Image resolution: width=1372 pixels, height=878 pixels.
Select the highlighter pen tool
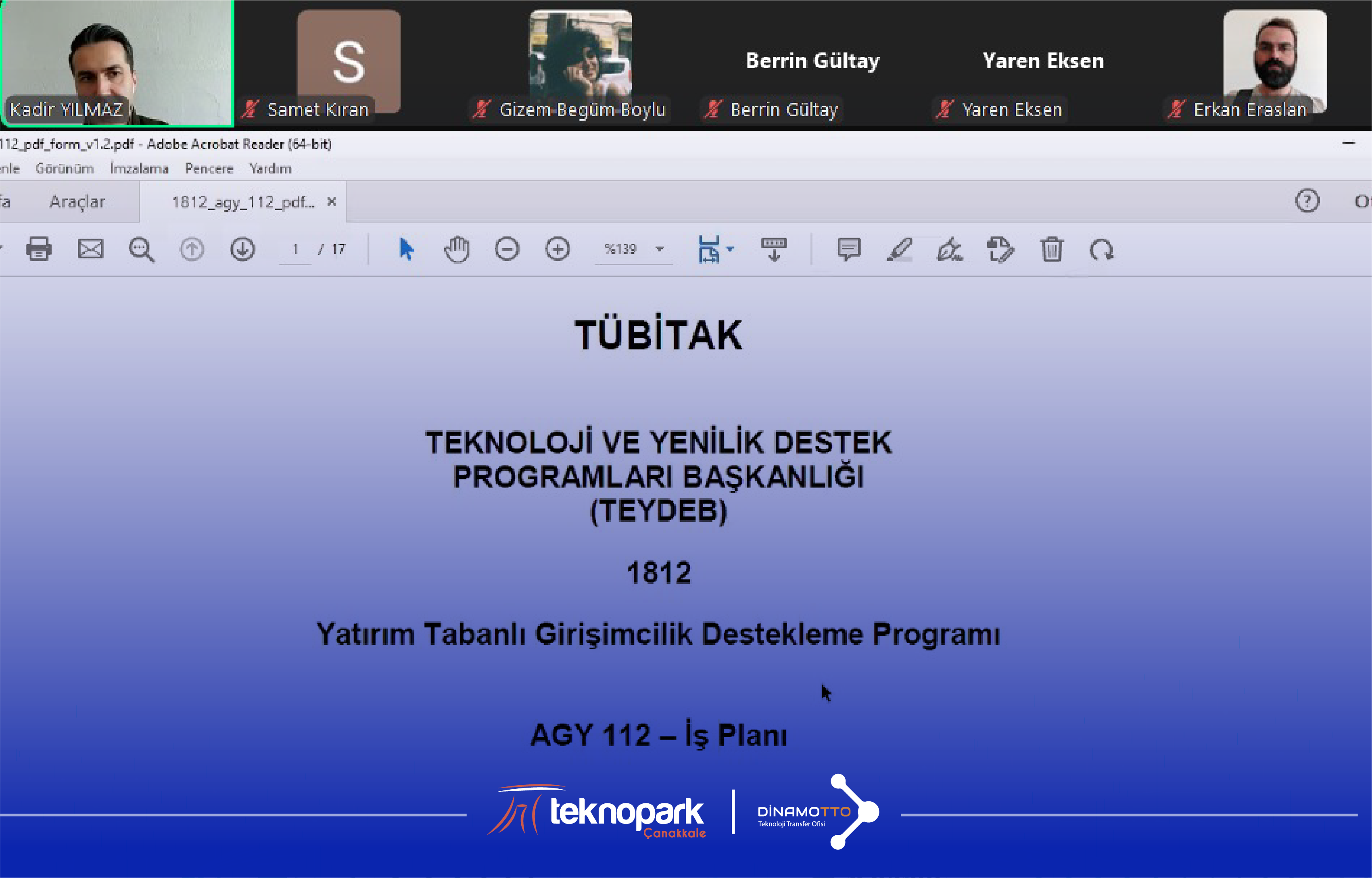[900, 249]
